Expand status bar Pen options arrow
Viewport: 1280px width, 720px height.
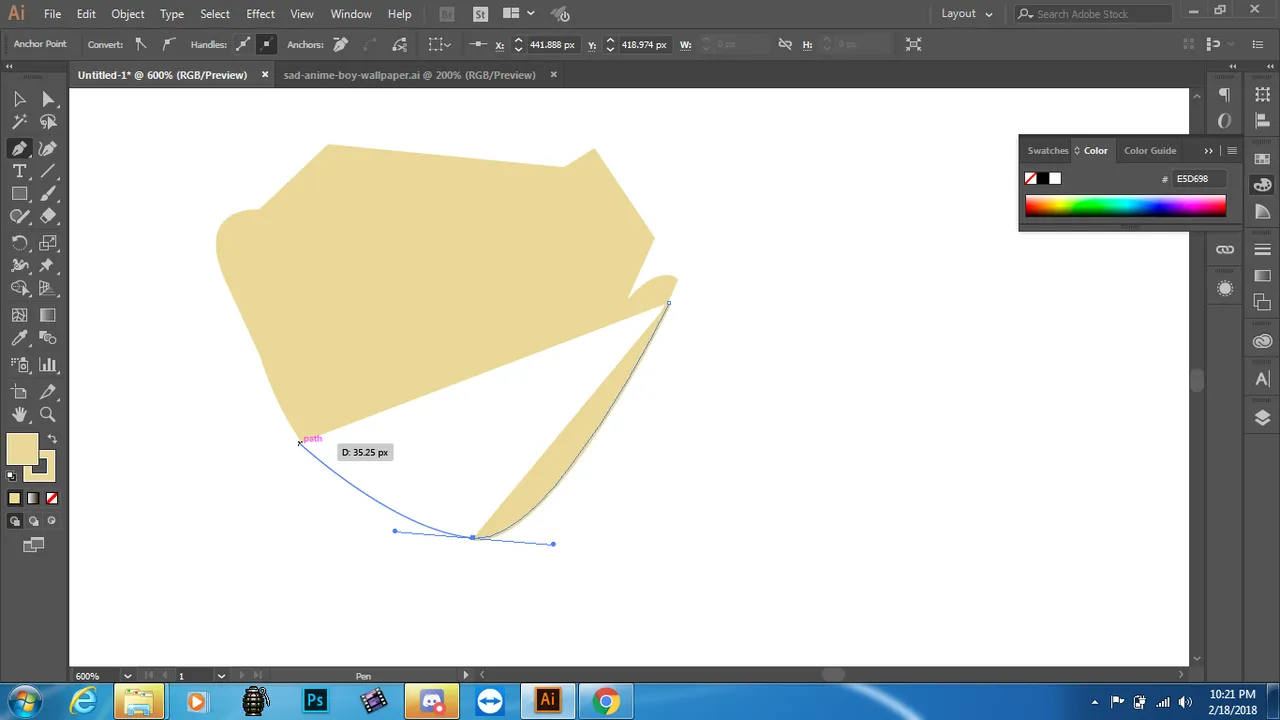point(465,676)
